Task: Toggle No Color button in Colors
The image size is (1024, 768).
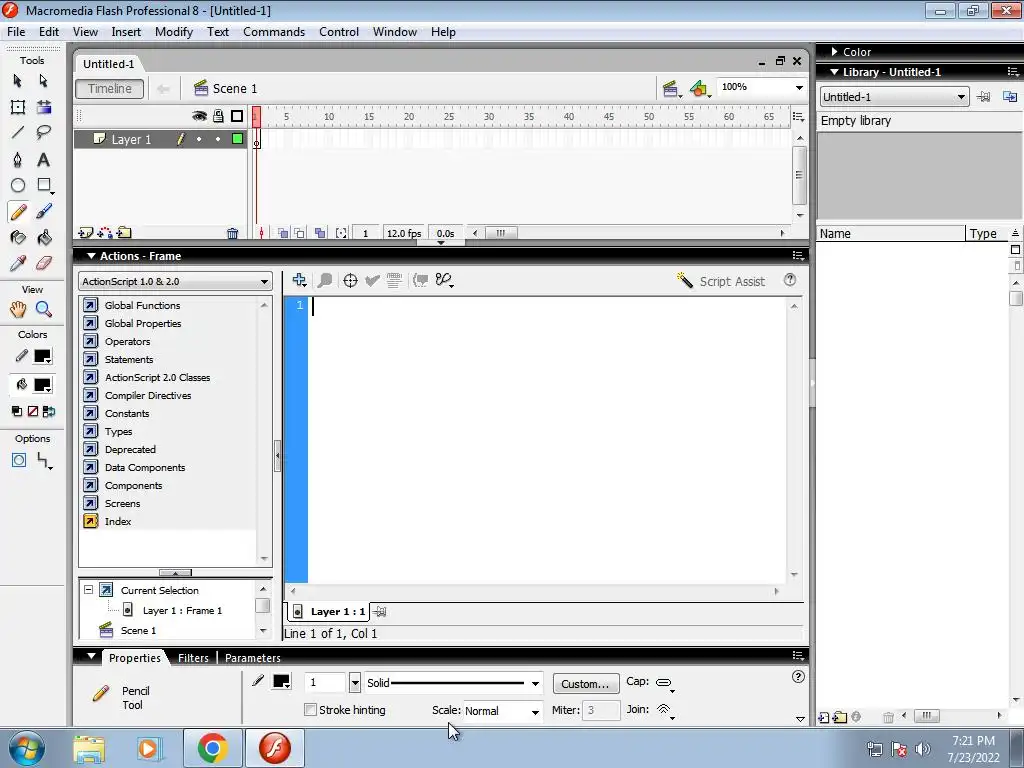Action: pos(33,411)
